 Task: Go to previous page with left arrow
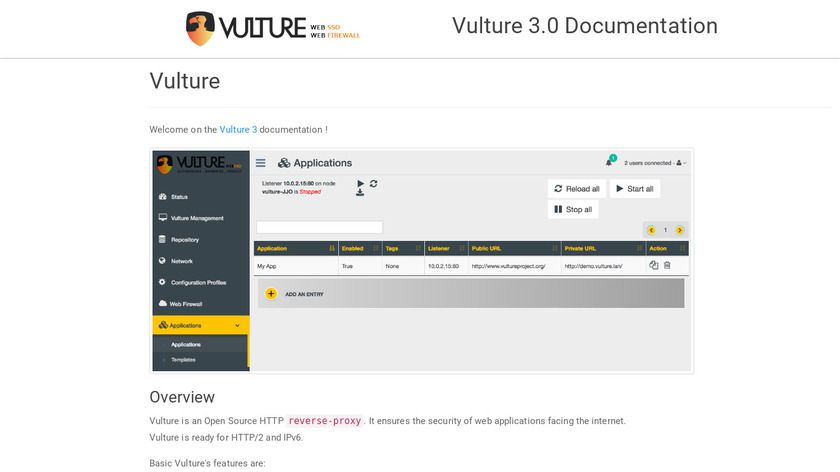pos(651,230)
